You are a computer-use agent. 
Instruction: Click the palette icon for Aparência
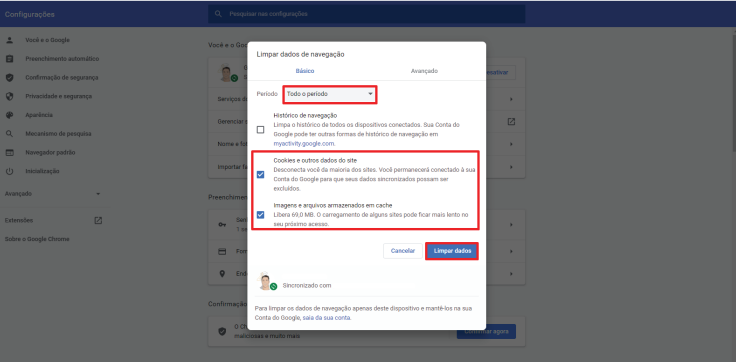(9, 115)
